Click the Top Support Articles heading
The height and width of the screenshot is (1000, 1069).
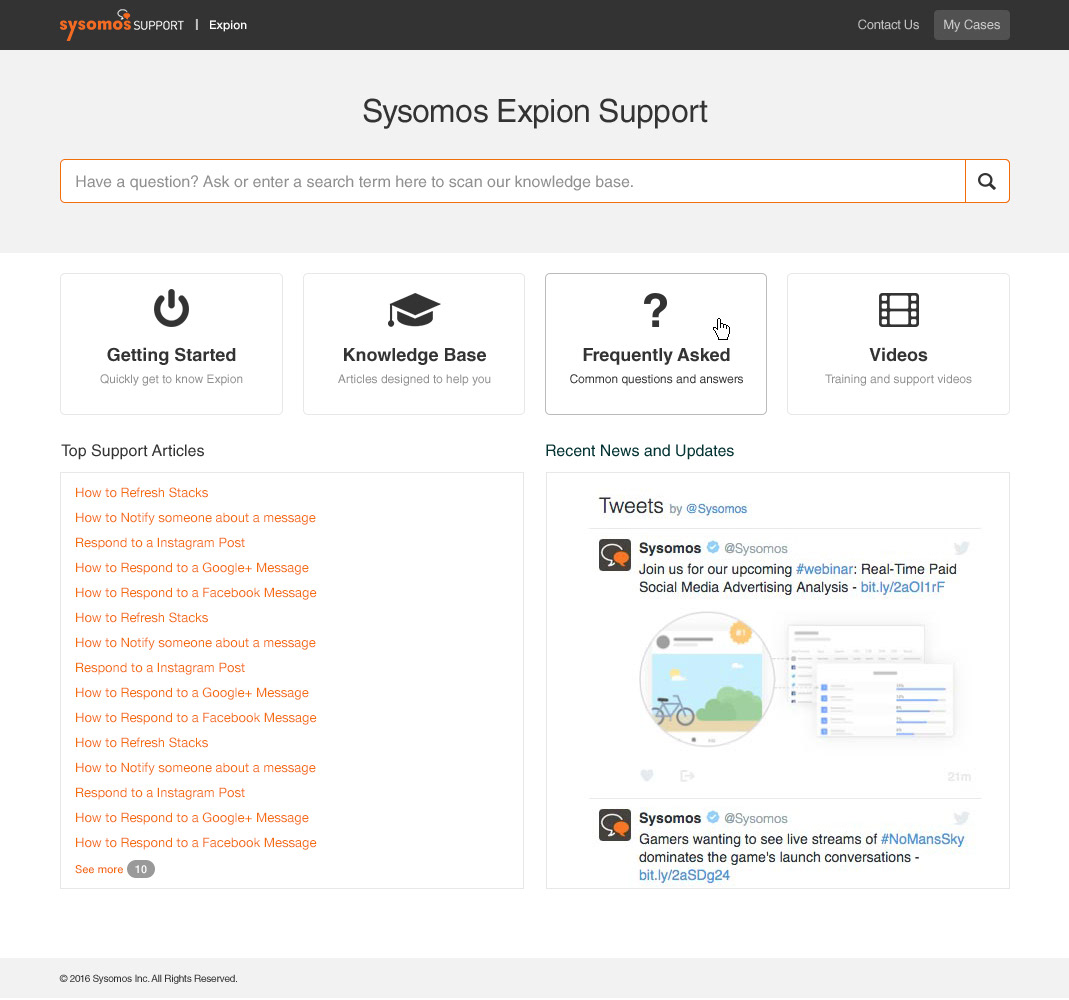tap(133, 451)
